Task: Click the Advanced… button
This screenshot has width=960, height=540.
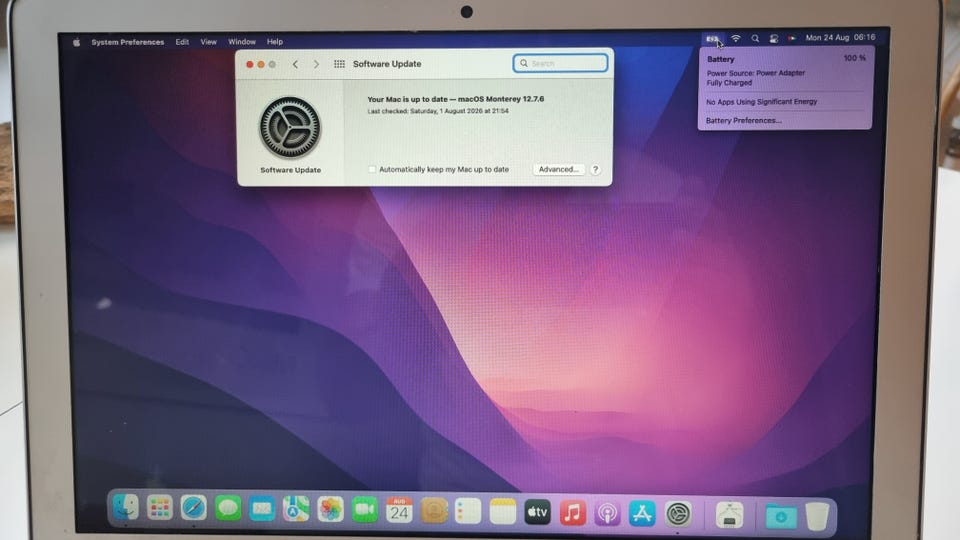Action: point(558,169)
